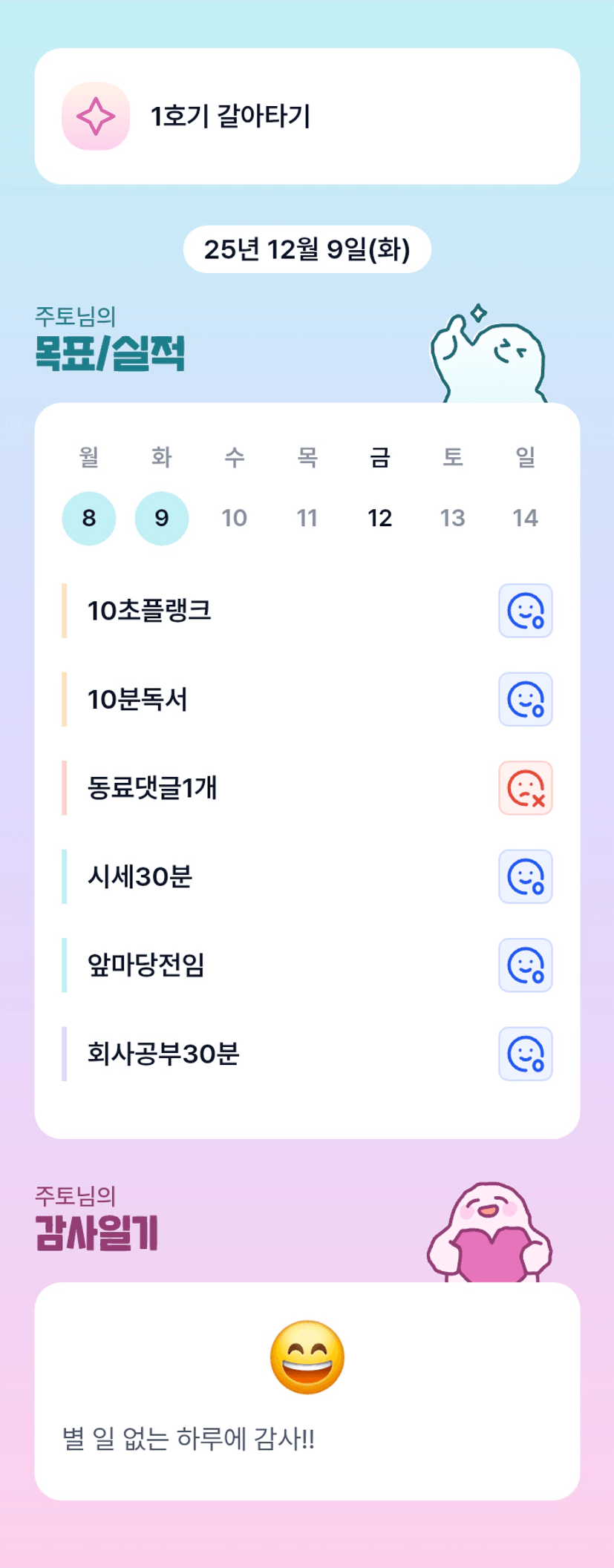Select day 13 in the week calendar
The width and height of the screenshot is (614, 1568).
click(453, 518)
